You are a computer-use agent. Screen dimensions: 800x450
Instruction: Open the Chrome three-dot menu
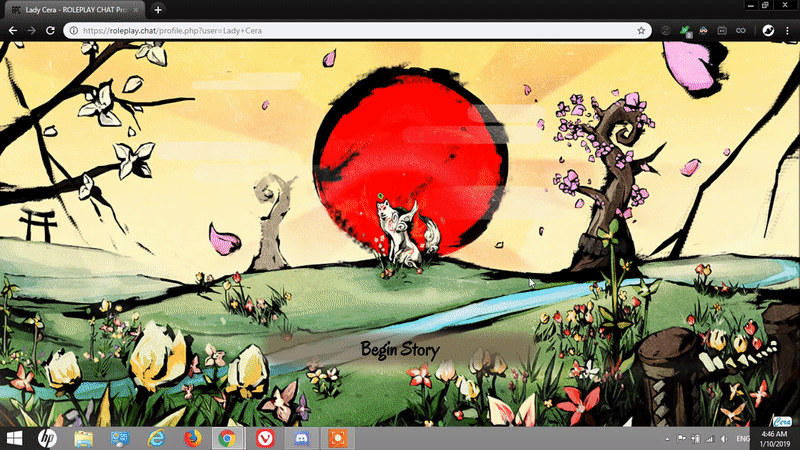pos(787,31)
